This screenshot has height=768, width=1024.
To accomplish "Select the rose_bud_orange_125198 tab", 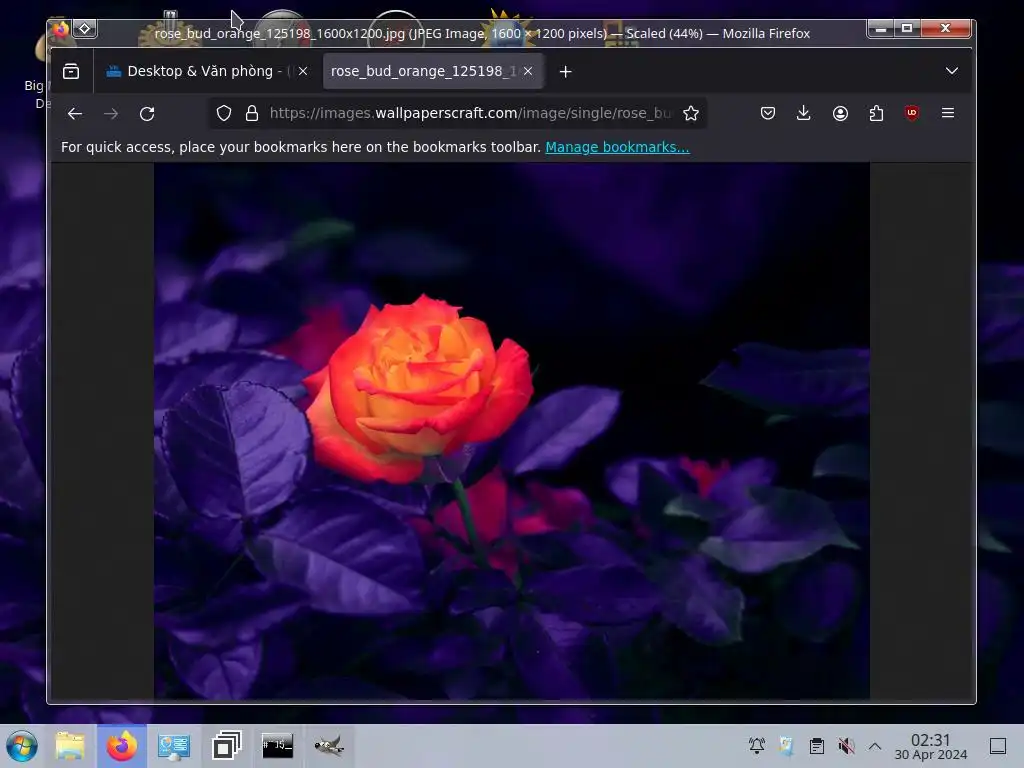I will point(433,71).
